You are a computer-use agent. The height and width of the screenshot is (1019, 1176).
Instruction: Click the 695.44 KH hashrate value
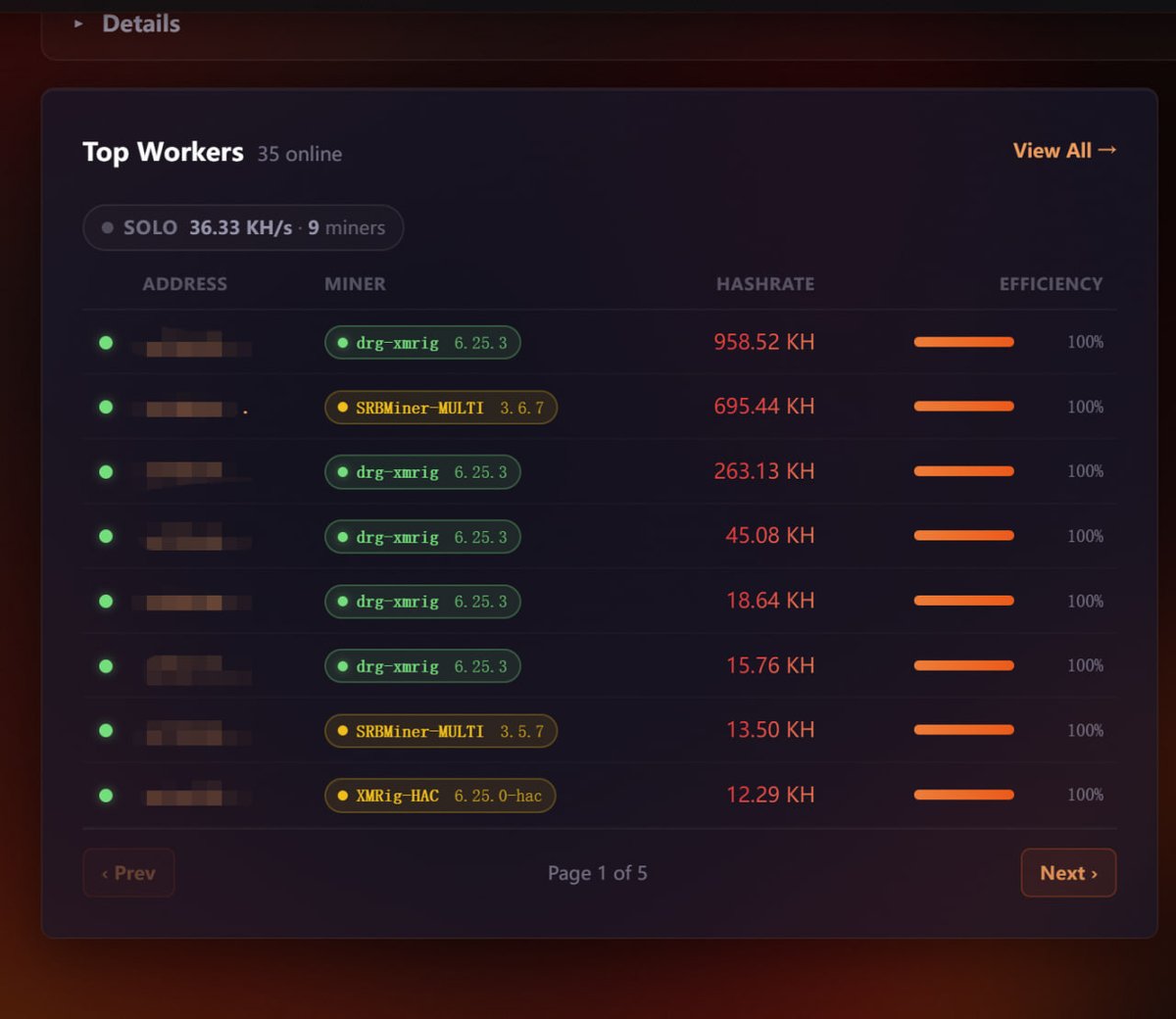[764, 407]
